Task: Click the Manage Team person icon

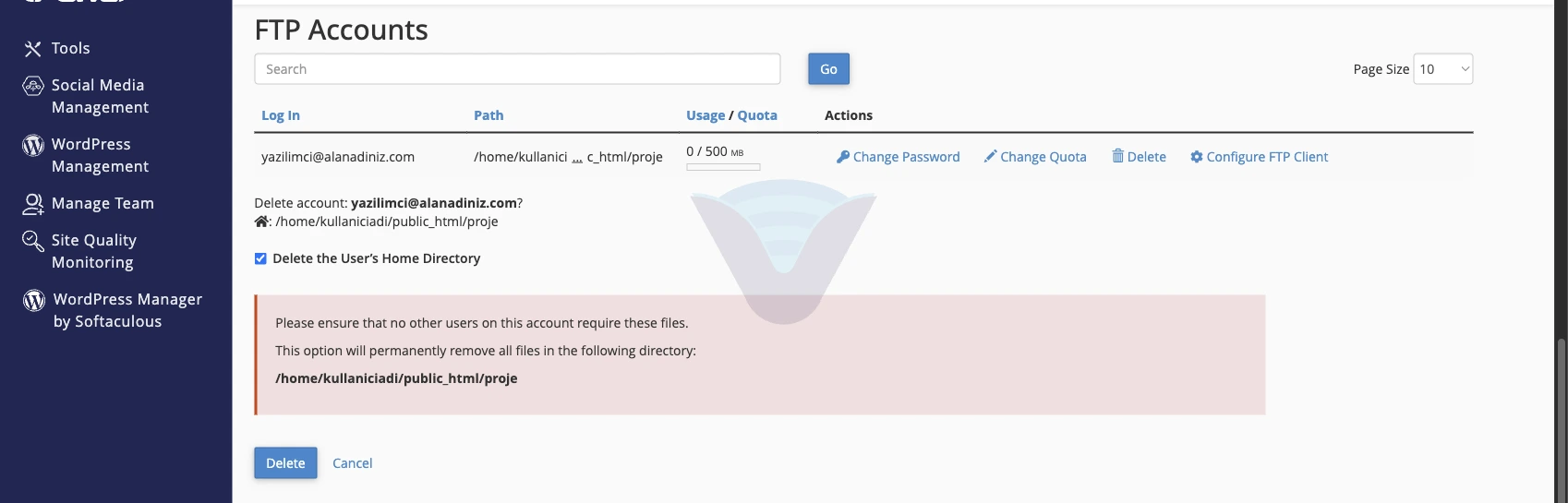Action: pyautogui.click(x=33, y=204)
